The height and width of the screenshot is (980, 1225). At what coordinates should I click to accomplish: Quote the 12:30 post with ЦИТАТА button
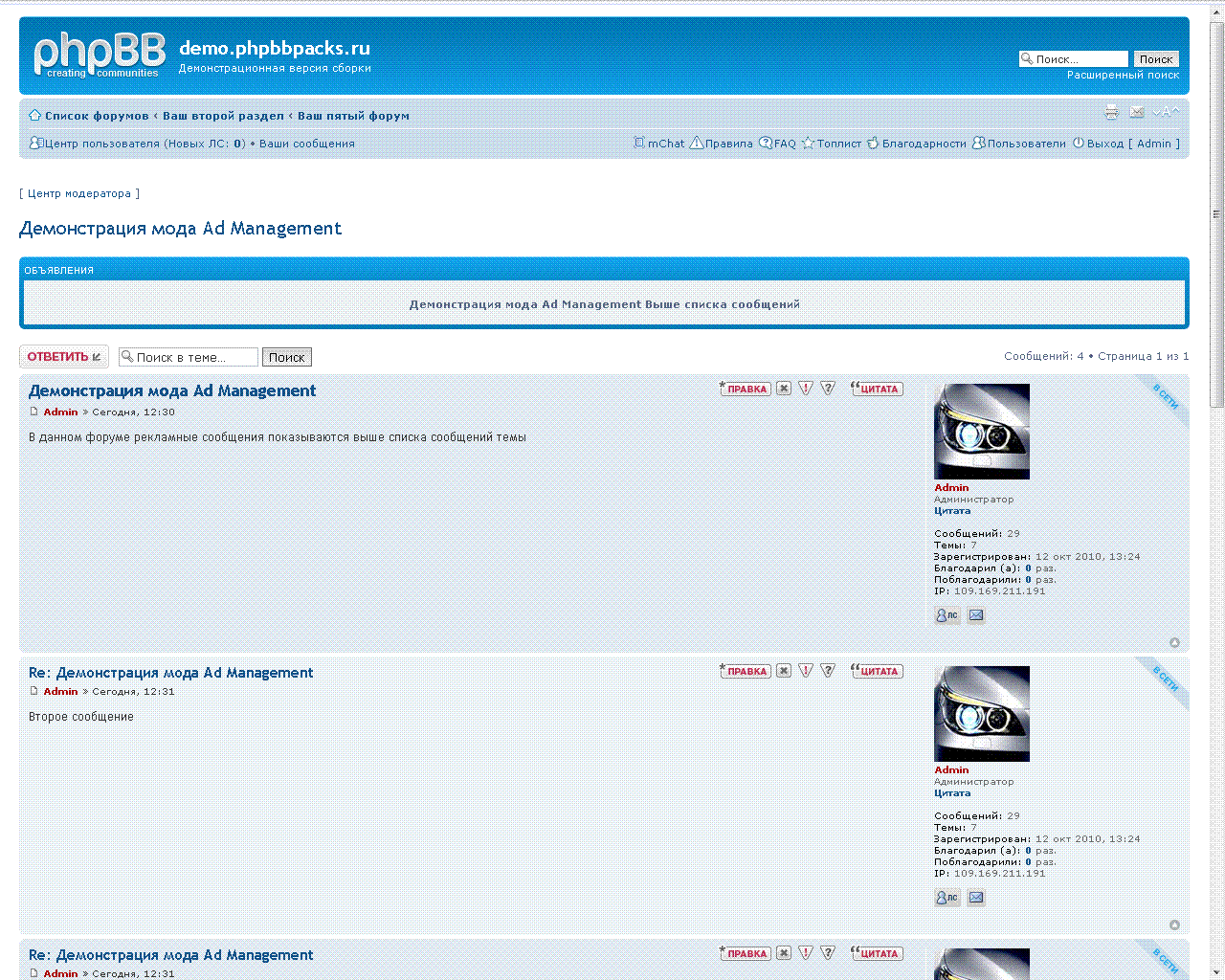[x=877, y=389]
